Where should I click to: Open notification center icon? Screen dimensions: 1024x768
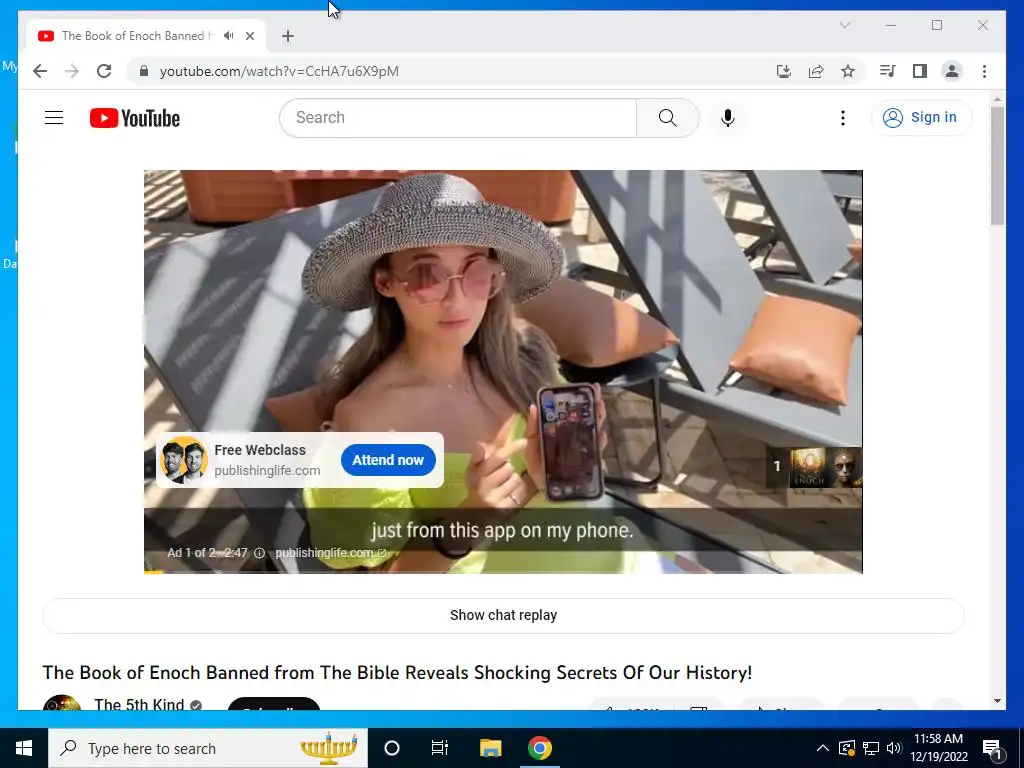coord(993,748)
